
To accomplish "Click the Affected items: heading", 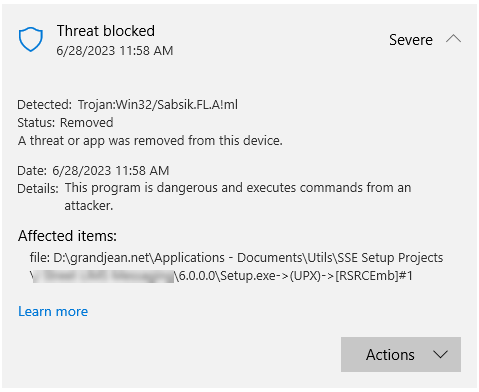I will (x=67, y=236).
